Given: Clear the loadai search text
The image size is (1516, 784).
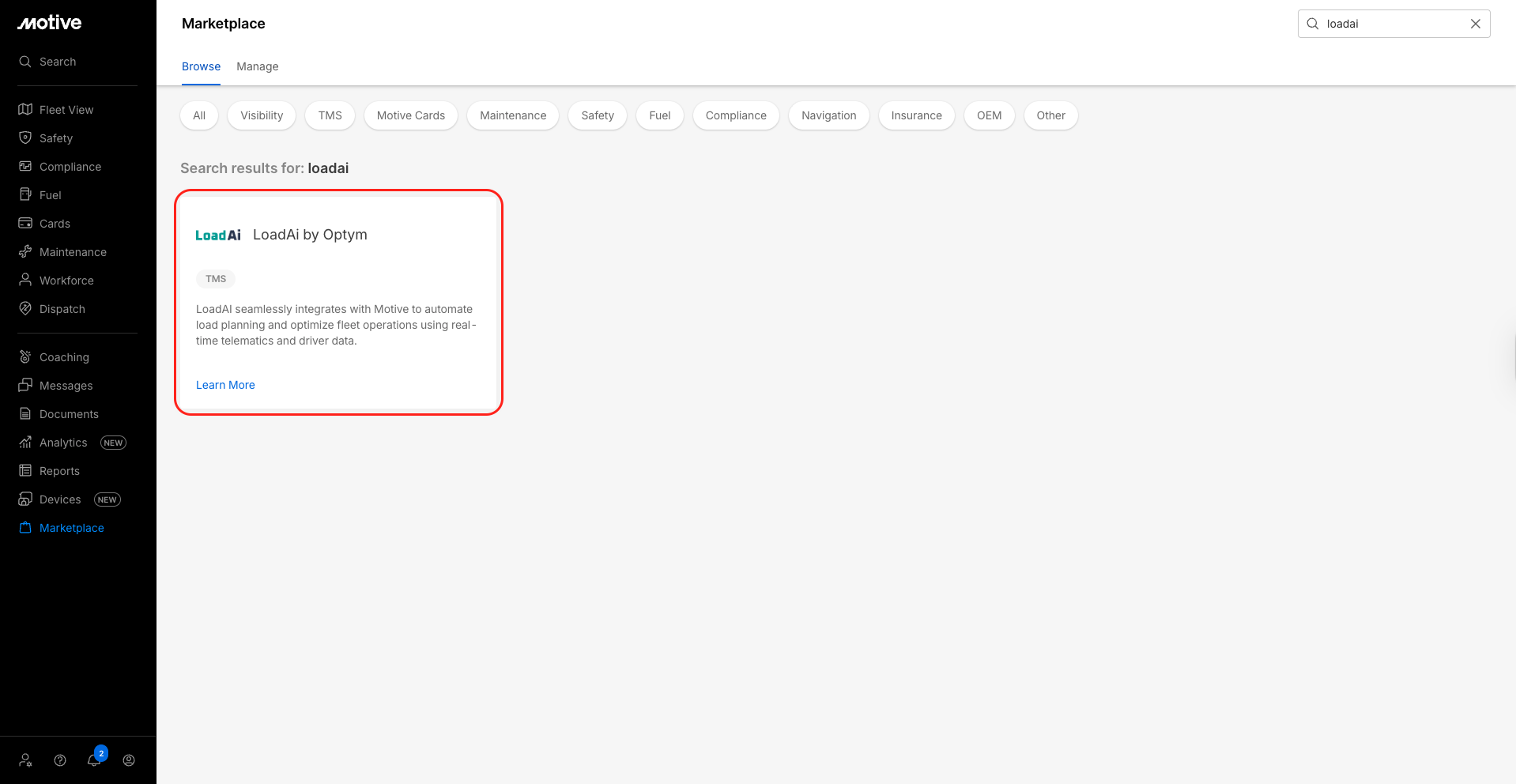Looking at the screenshot, I should point(1476,24).
